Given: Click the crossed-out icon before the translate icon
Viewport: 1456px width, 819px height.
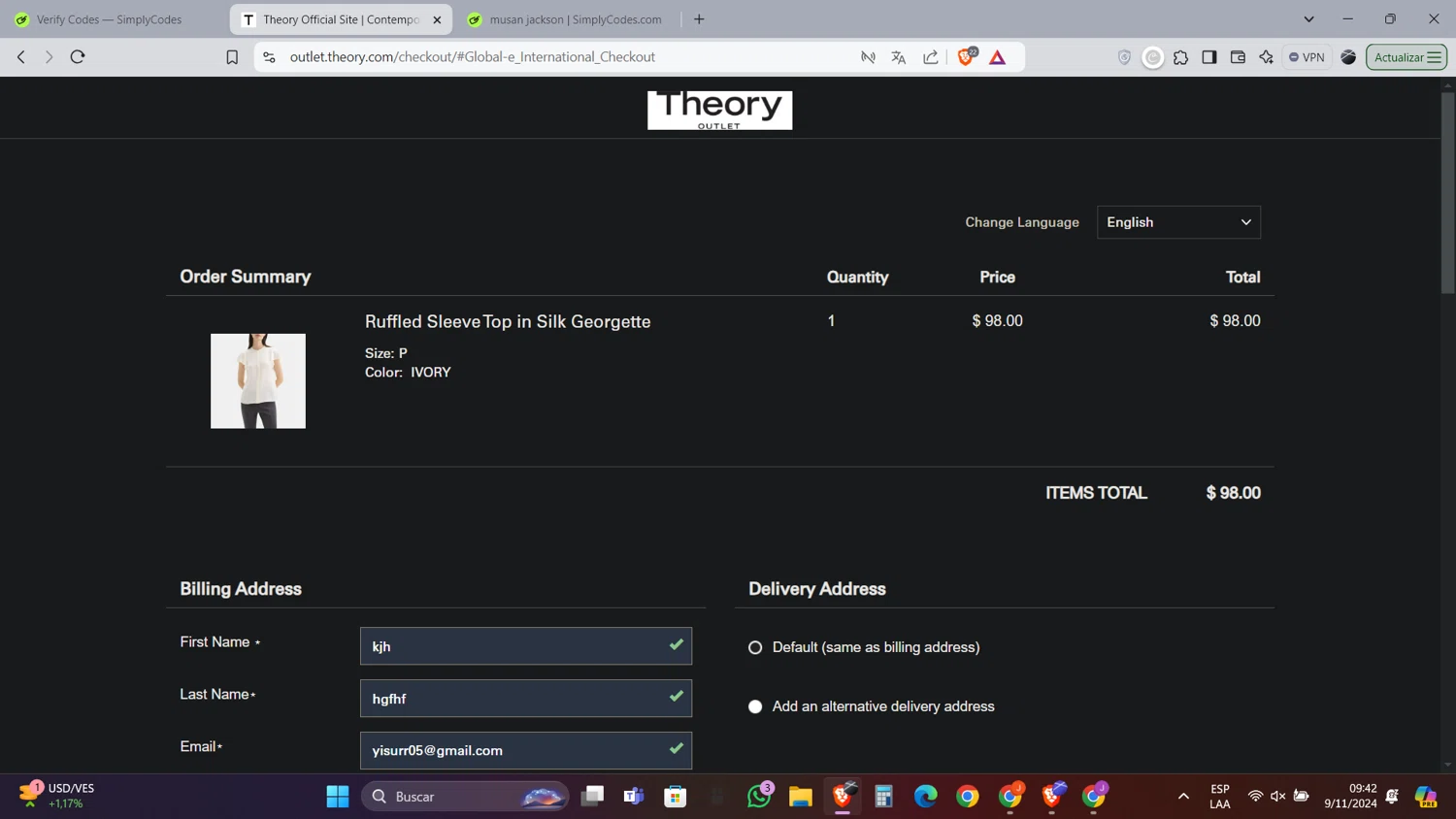Looking at the screenshot, I should point(868,57).
